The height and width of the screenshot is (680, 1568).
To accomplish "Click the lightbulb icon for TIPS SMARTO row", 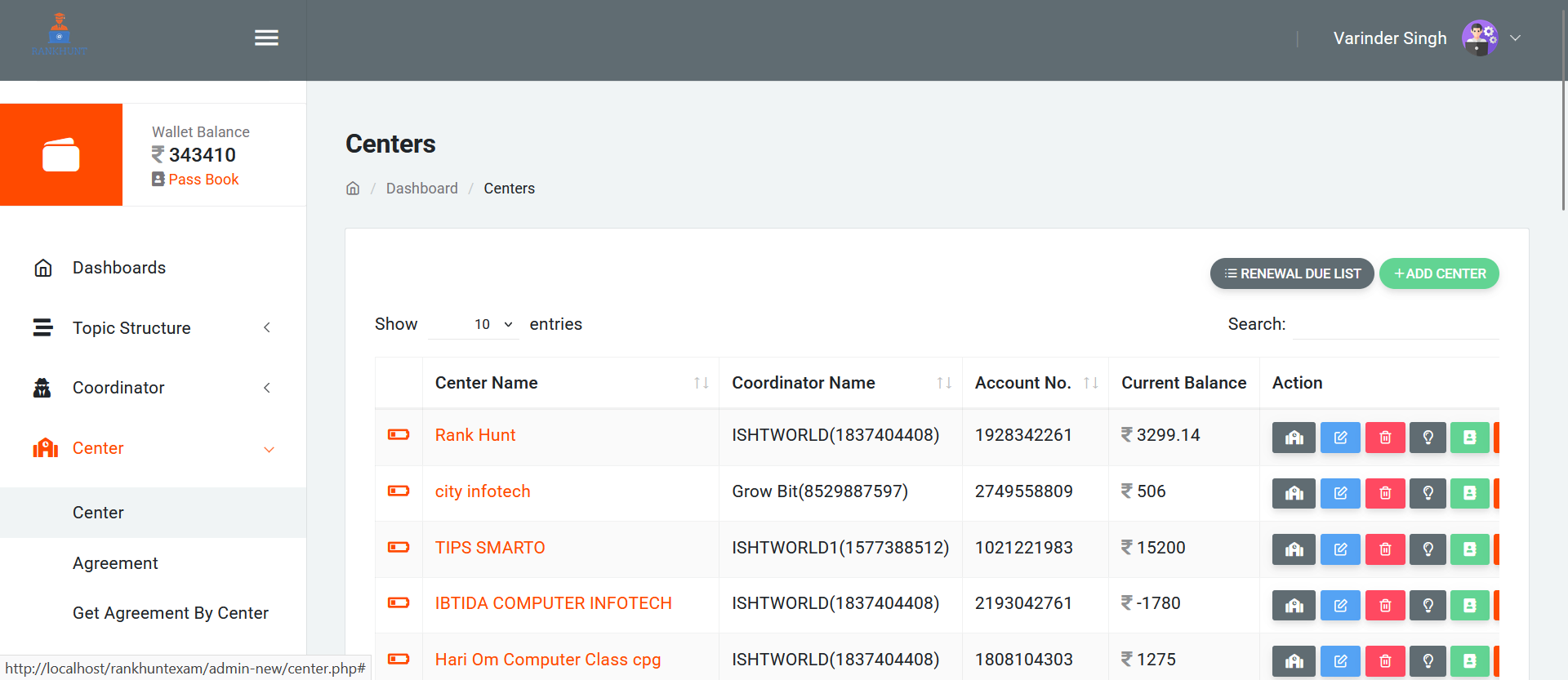I will (x=1428, y=549).
